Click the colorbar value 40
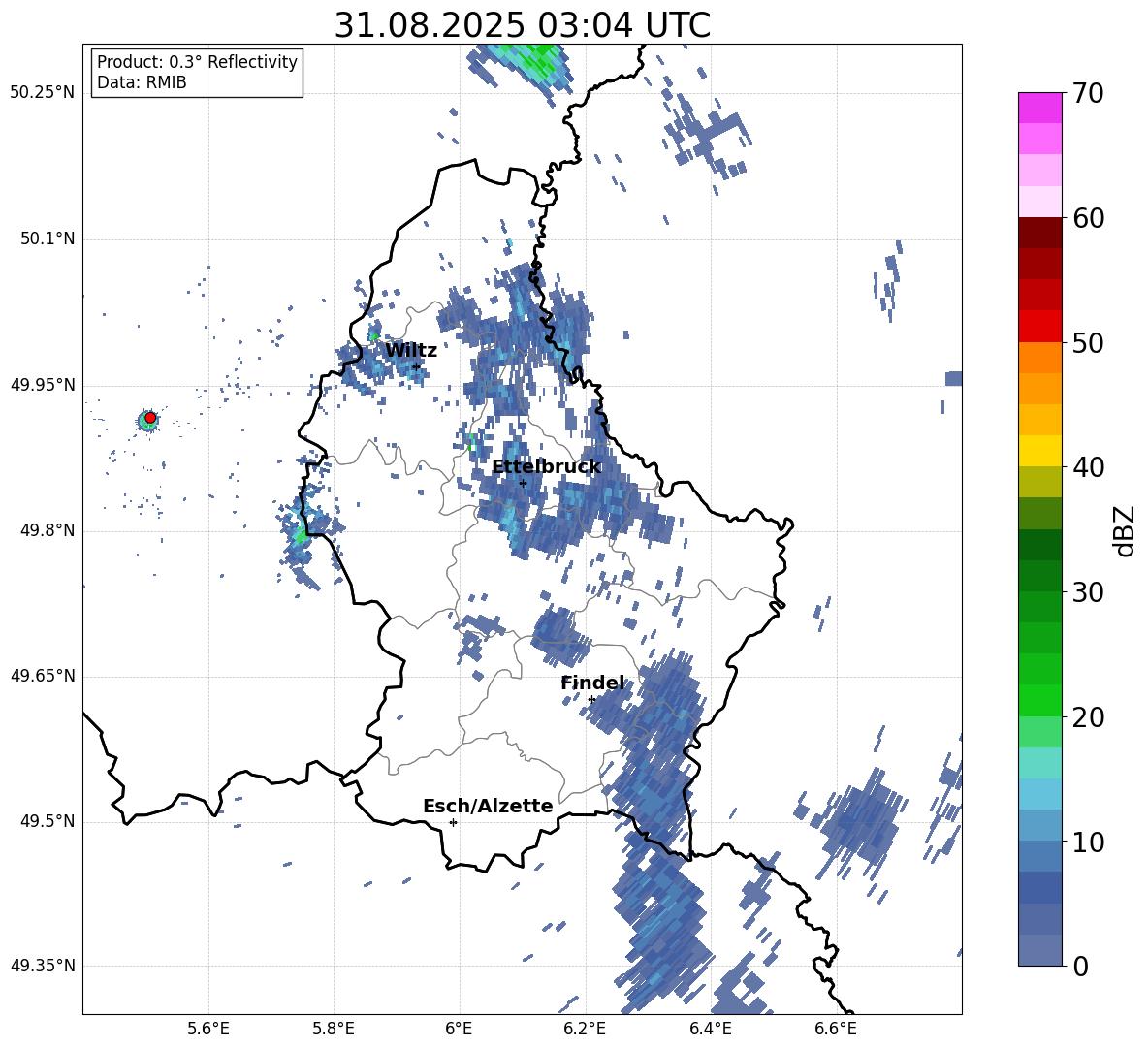1148x1048 pixels. coord(1088,467)
